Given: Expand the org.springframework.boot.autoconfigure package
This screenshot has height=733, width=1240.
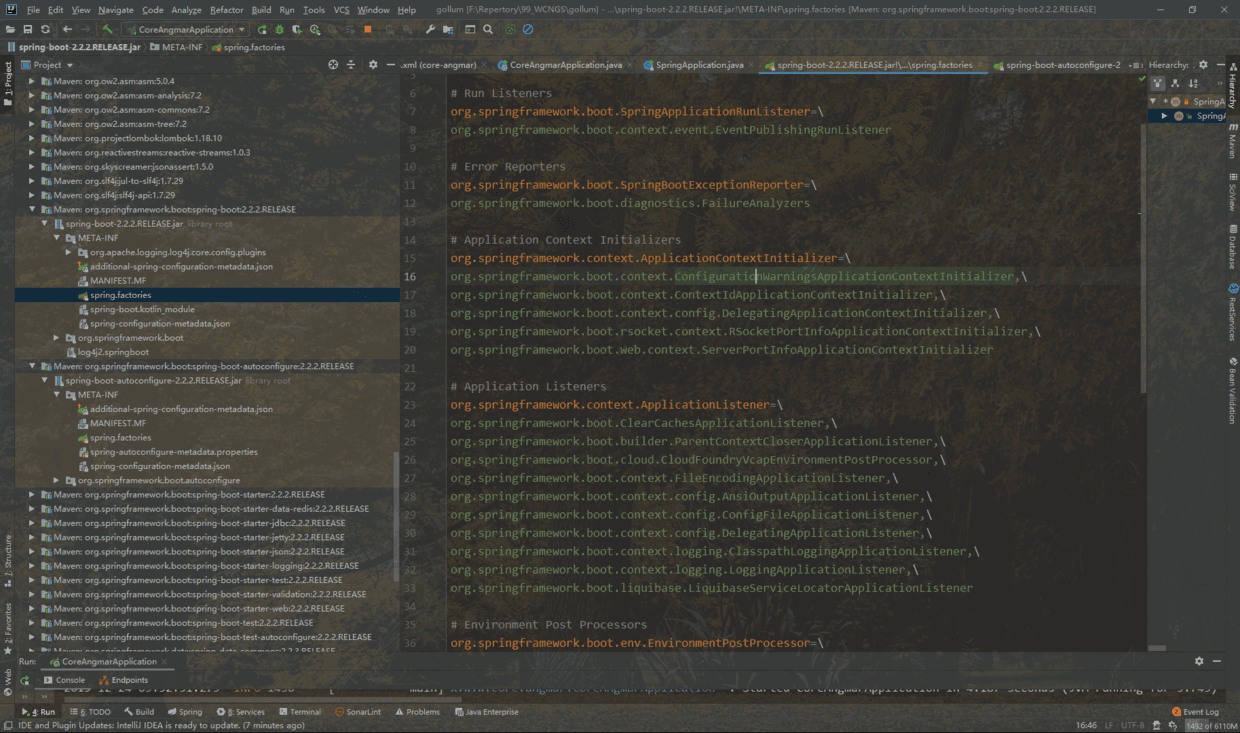Looking at the screenshot, I should click(57, 480).
